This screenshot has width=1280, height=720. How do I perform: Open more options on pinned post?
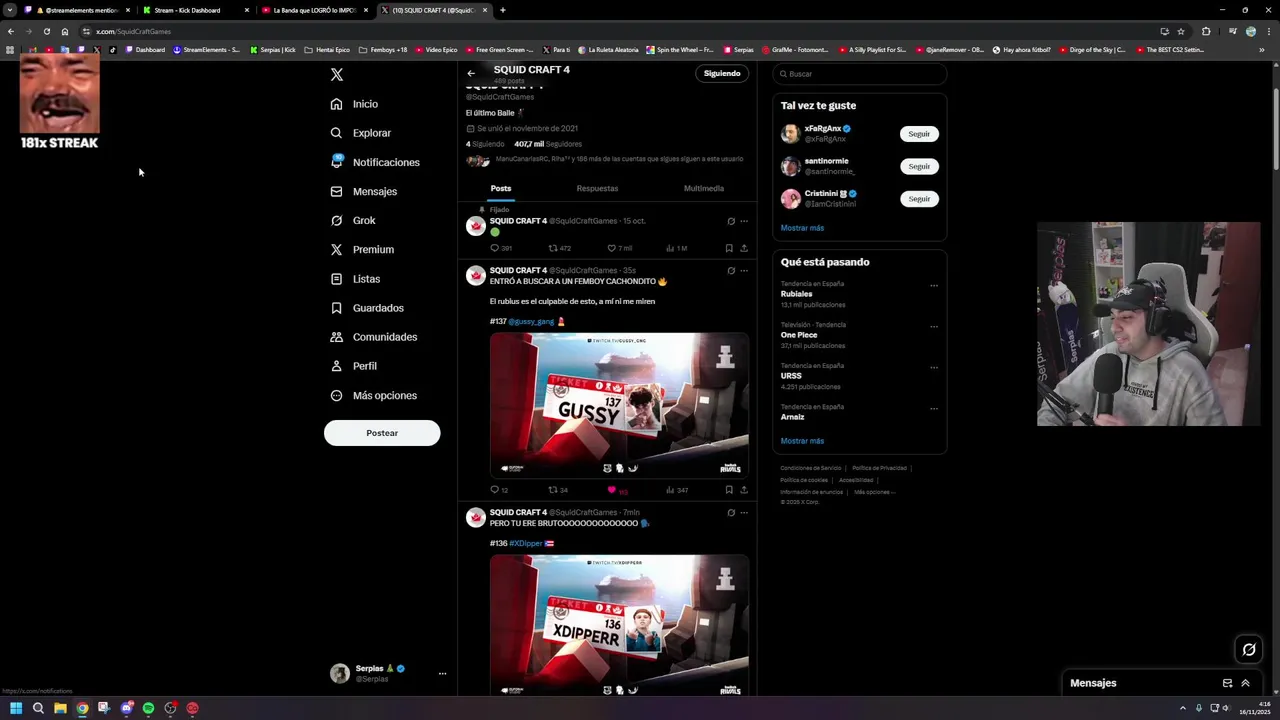coord(744,221)
